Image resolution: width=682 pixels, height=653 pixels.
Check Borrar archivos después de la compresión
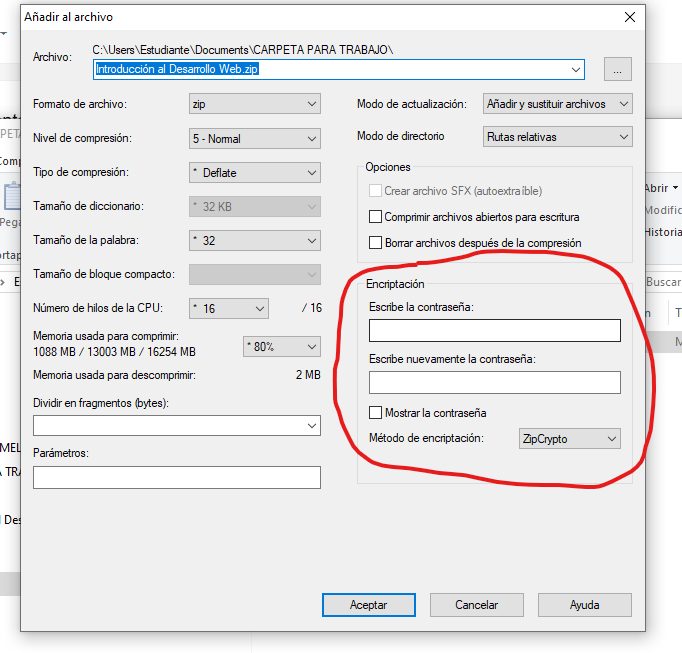(376, 243)
